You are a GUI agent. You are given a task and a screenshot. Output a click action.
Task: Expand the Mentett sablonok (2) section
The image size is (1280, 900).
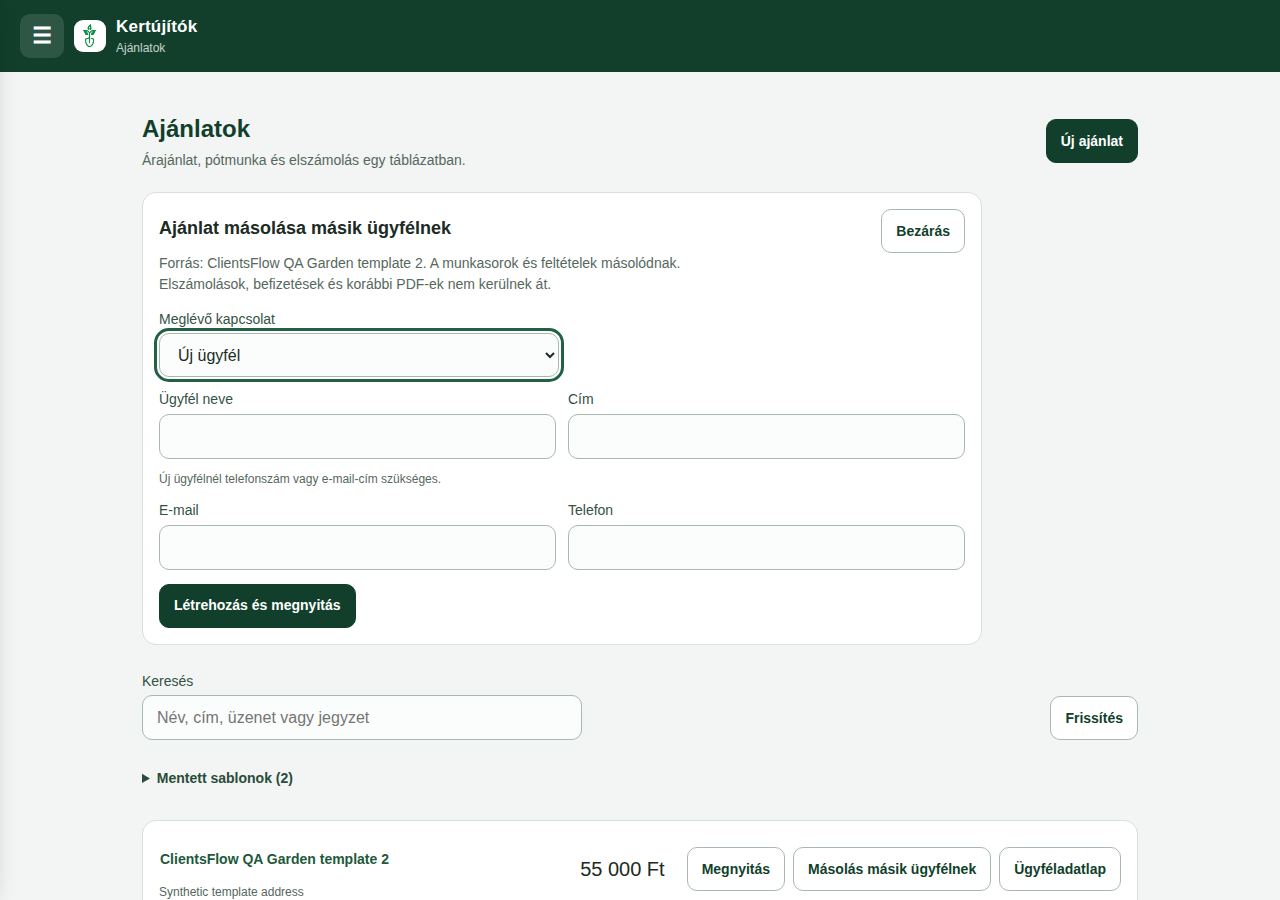tap(218, 778)
